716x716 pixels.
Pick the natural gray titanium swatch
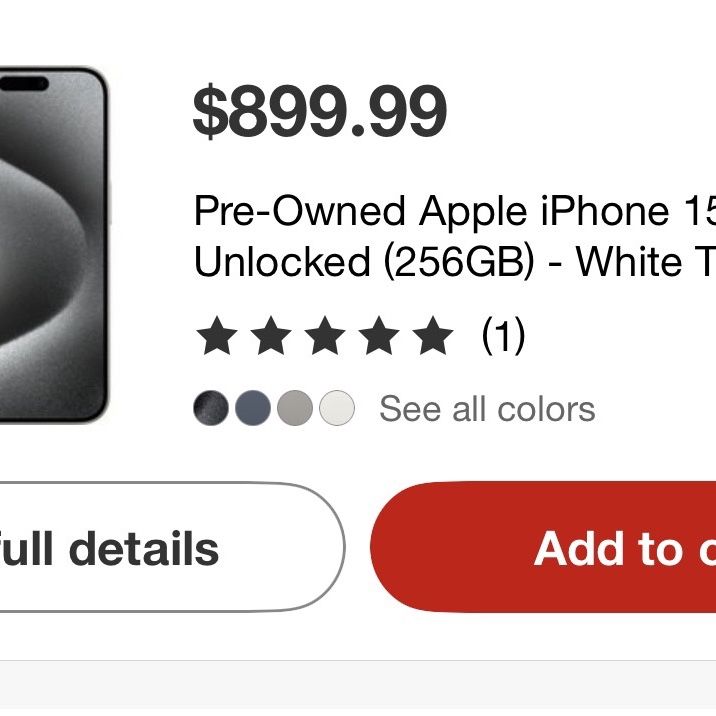(x=295, y=408)
